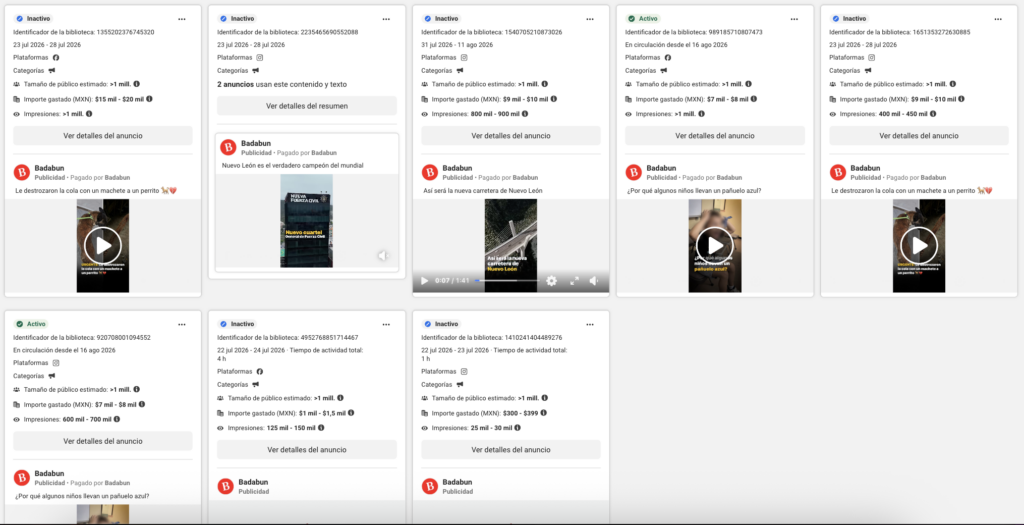This screenshot has height=525, width=1024.
Task: Click text '2 anuncios usan este contenido y texto'
Action: click(x=282, y=84)
